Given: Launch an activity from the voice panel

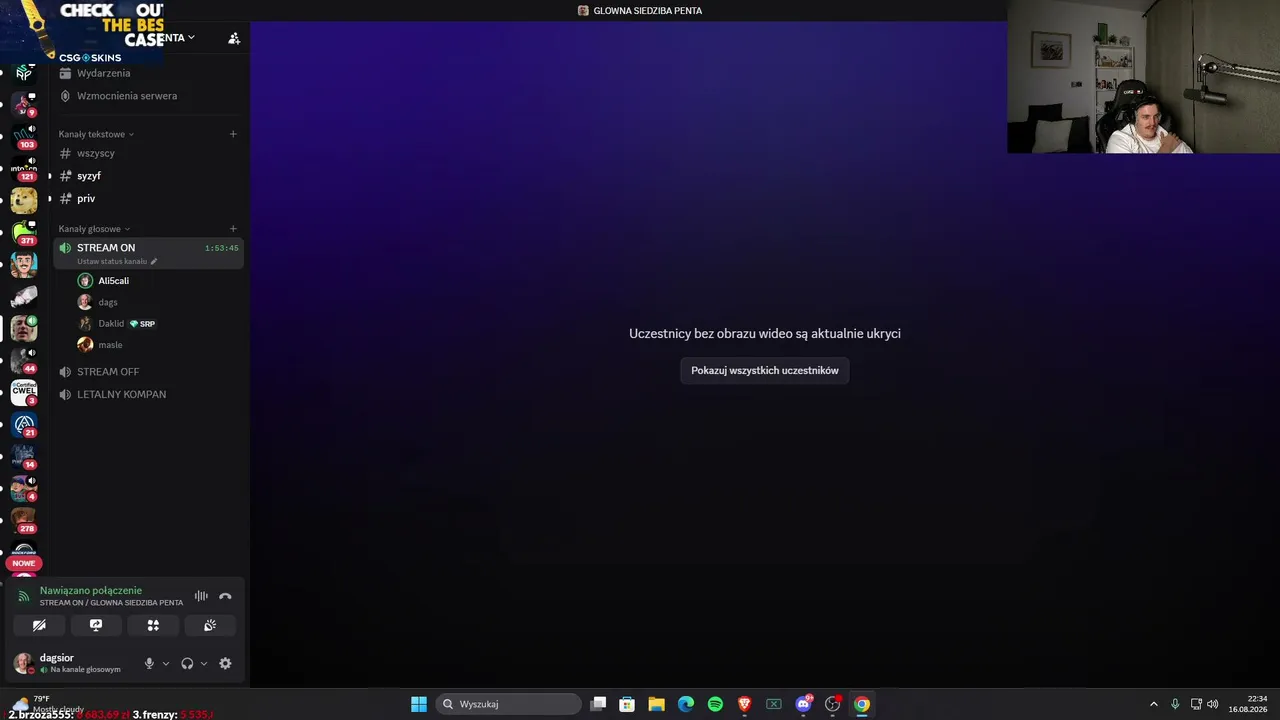Looking at the screenshot, I should tap(153, 625).
